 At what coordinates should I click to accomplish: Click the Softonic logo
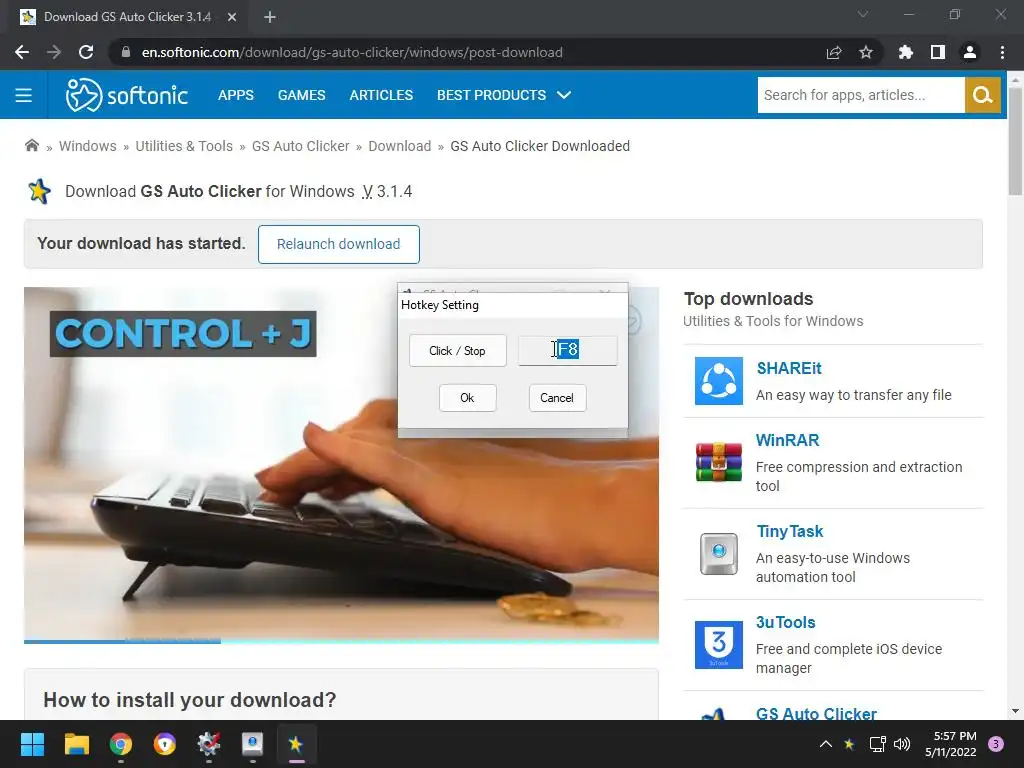click(127, 95)
